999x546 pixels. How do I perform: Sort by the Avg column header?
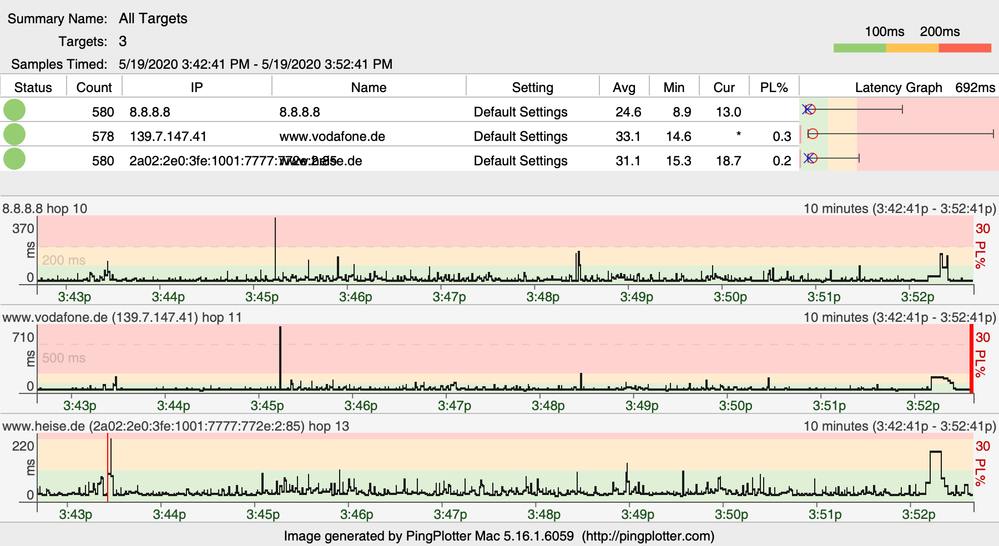pyautogui.click(x=624, y=87)
